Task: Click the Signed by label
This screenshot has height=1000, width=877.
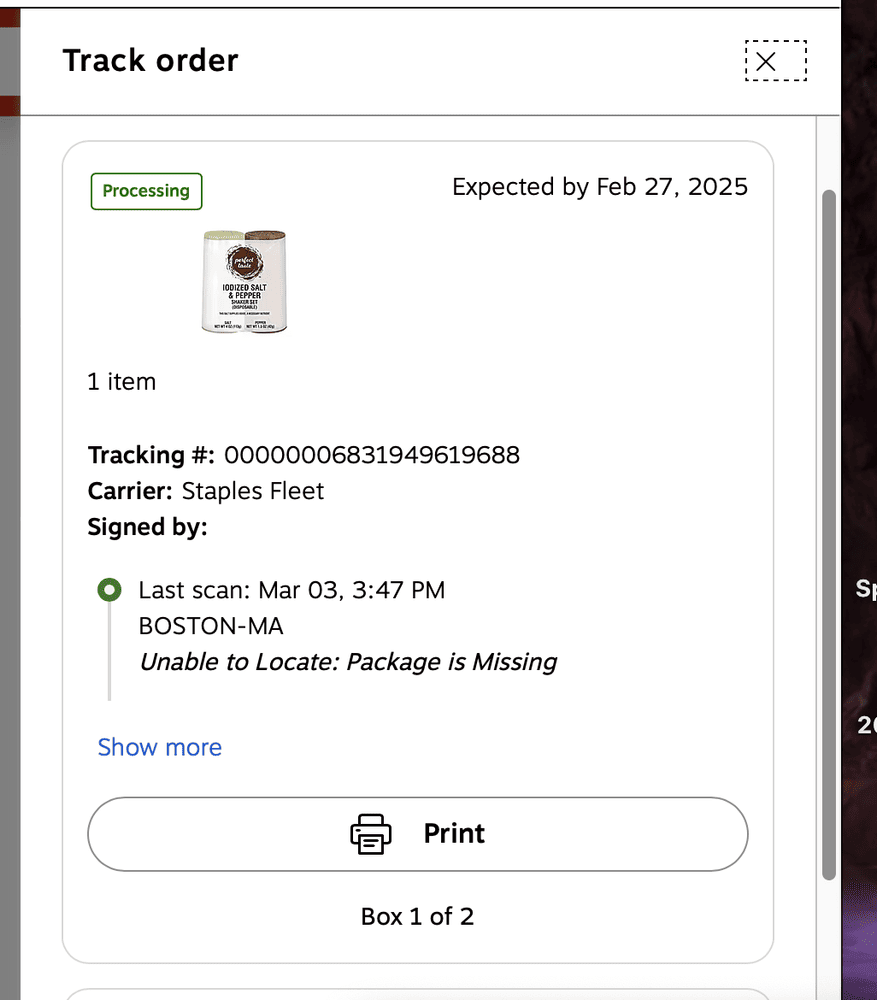Action: 147,527
